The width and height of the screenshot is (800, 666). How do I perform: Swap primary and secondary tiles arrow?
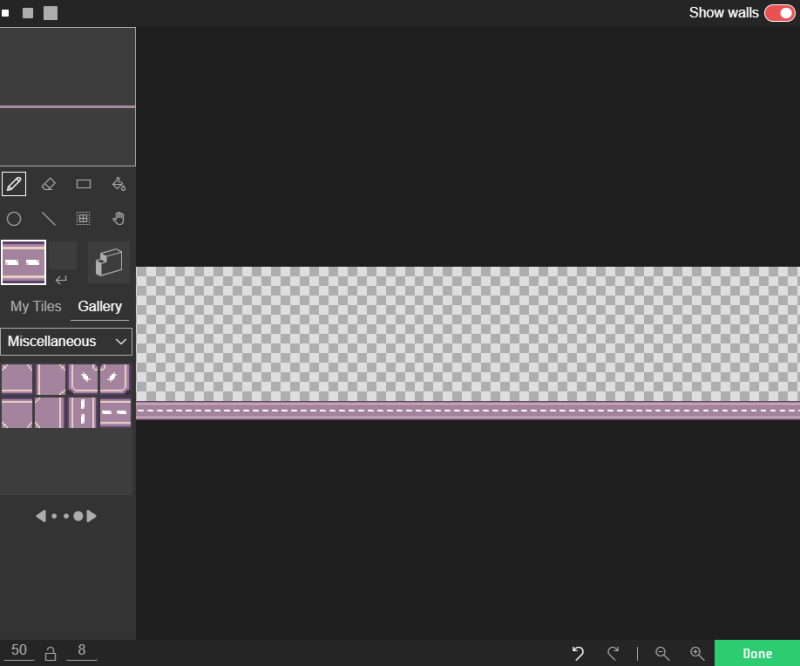[x=61, y=280]
